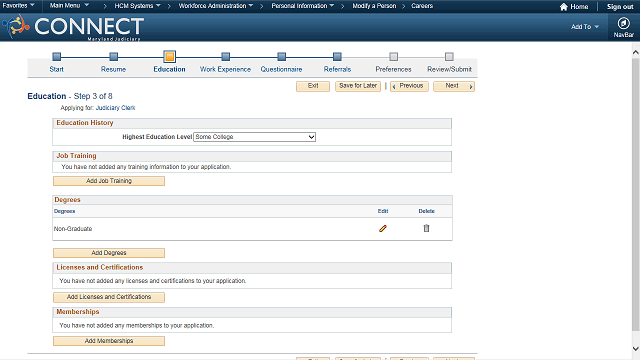The image size is (640, 360).
Task: Select the Review/Submit step marker
Action: coord(449,56)
